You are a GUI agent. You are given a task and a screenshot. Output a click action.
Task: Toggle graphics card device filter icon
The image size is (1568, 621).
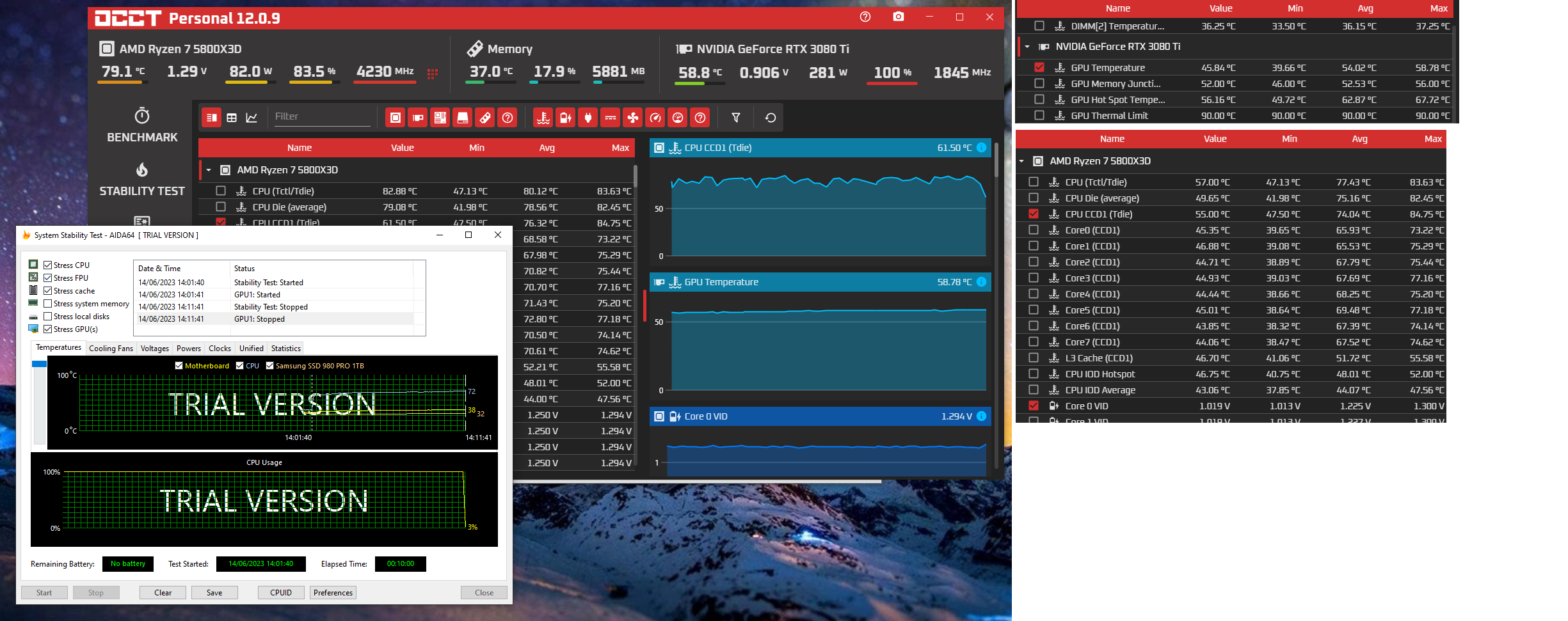tap(418, 118)
